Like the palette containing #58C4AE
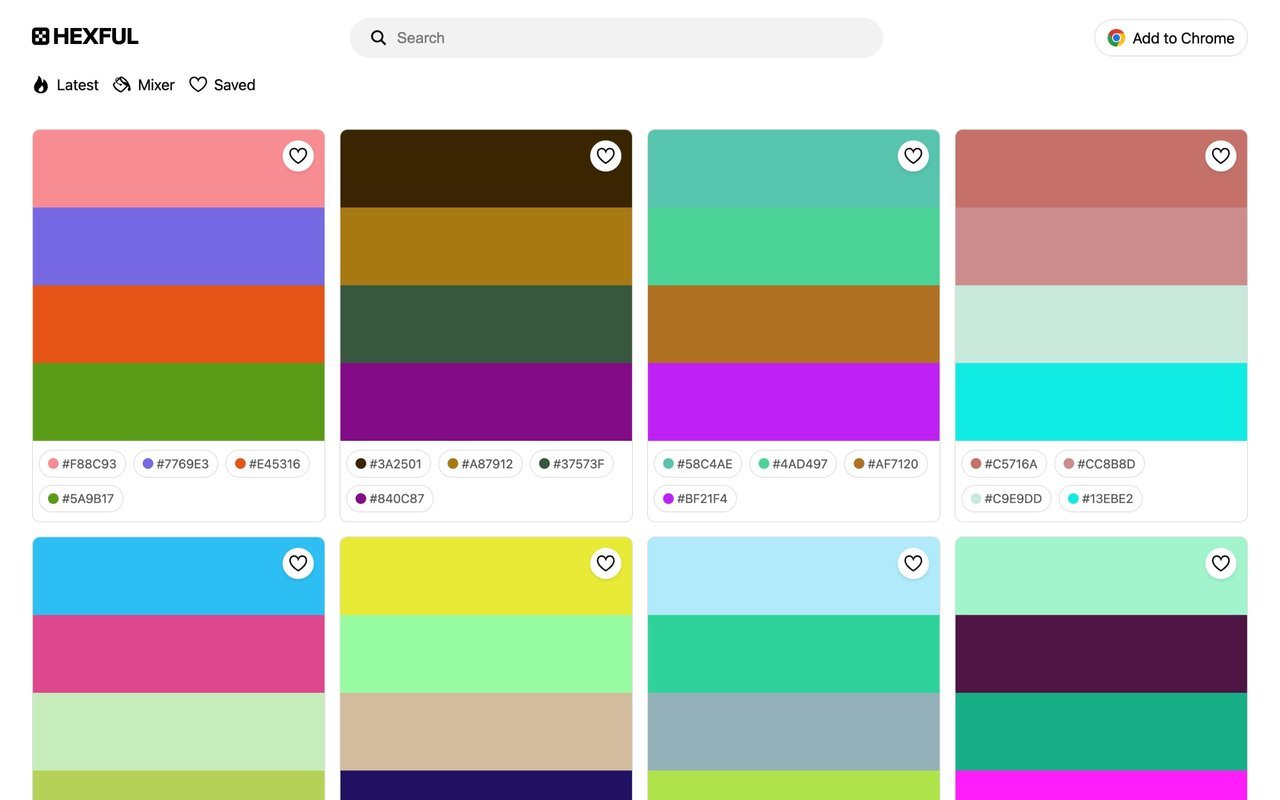Viewport: 1280px width, 800px height. [x=913, y=156]
